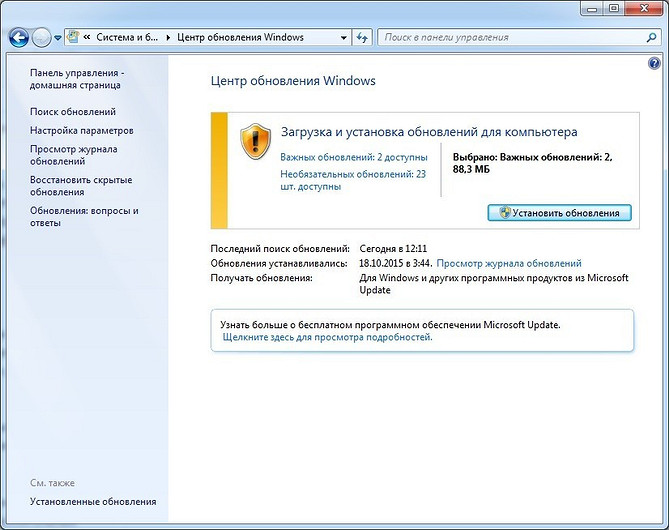
Task: Click the Back navigation arrow button
Action: [x=18, y=38]
